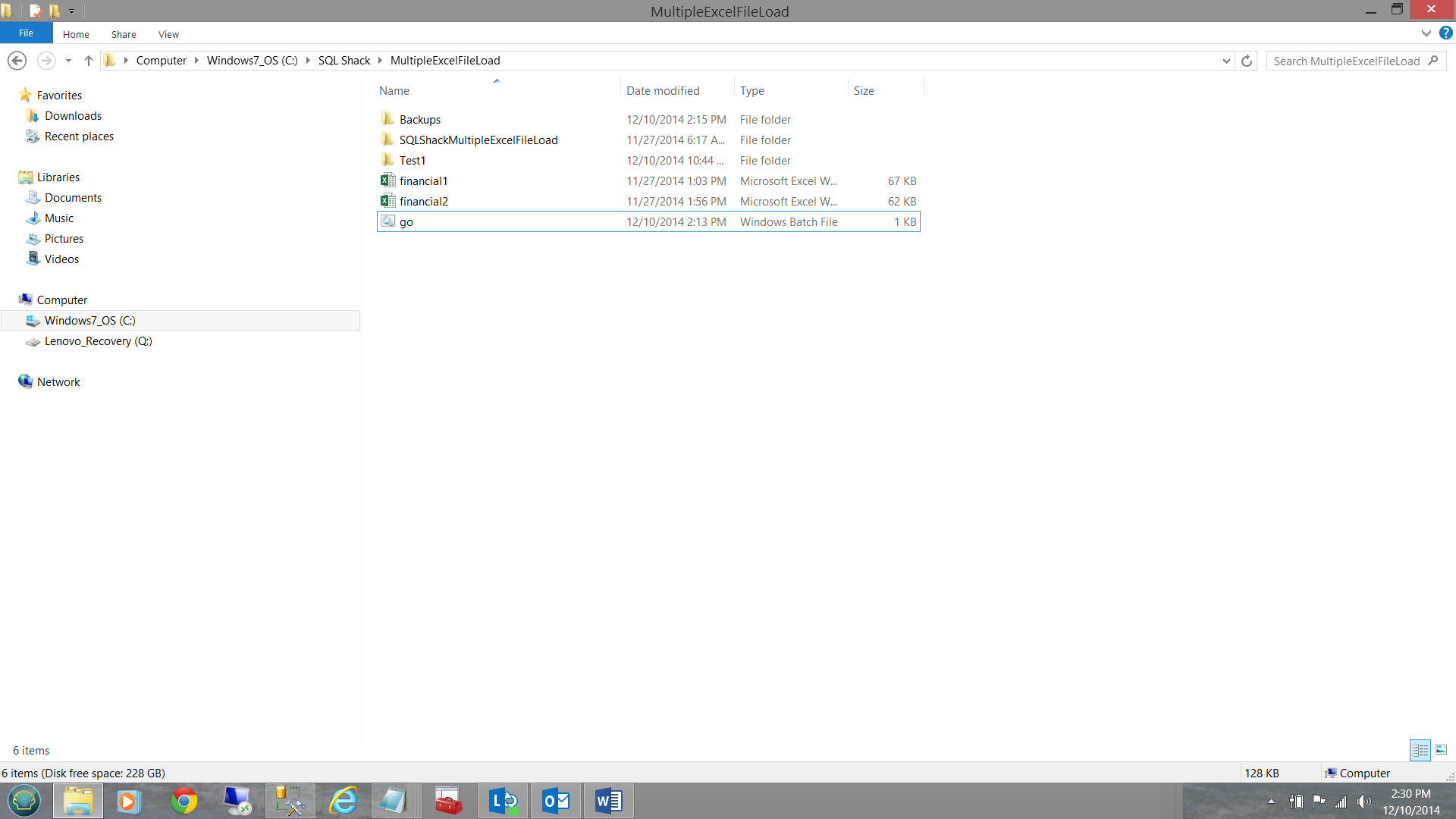Open the recent locations dropdown arrow
The height and width of the screenshot is (819, 1456).
click(x=68, y=61)
